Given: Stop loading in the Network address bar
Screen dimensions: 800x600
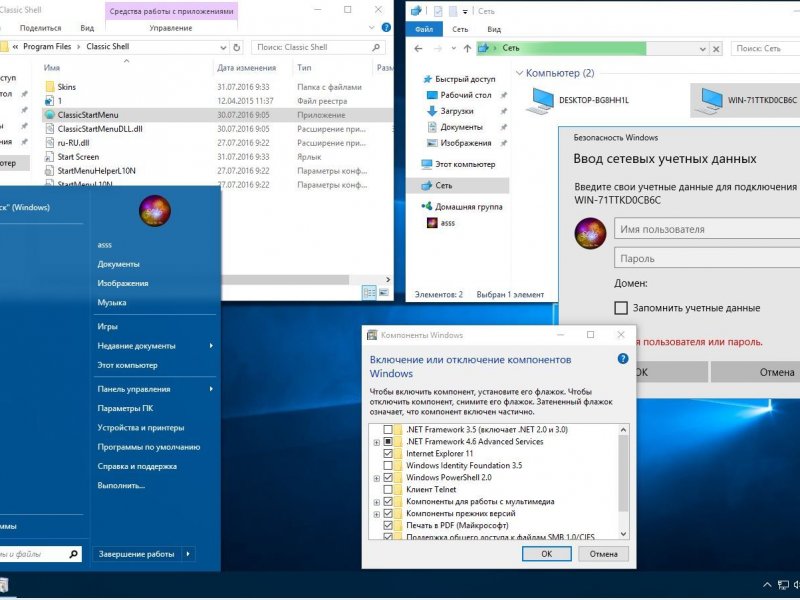Looking at the screenshot, I should coord(716,48).
